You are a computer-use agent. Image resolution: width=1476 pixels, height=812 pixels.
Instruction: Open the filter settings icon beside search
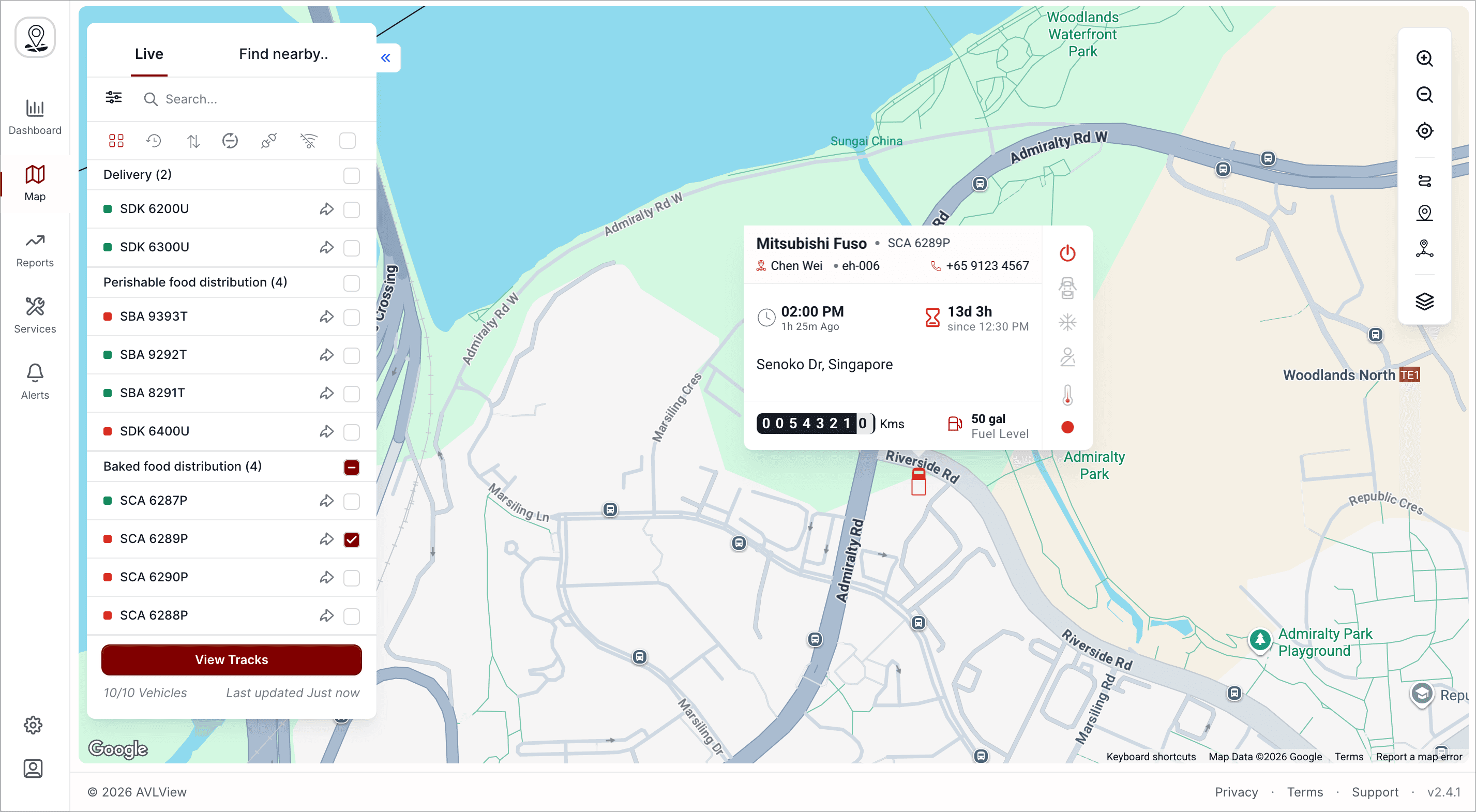click(113, 98)
